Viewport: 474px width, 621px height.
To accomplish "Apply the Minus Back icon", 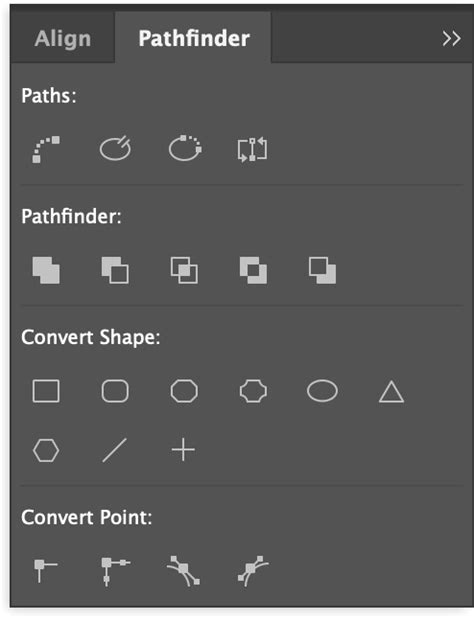I will (x=322, y=270).
